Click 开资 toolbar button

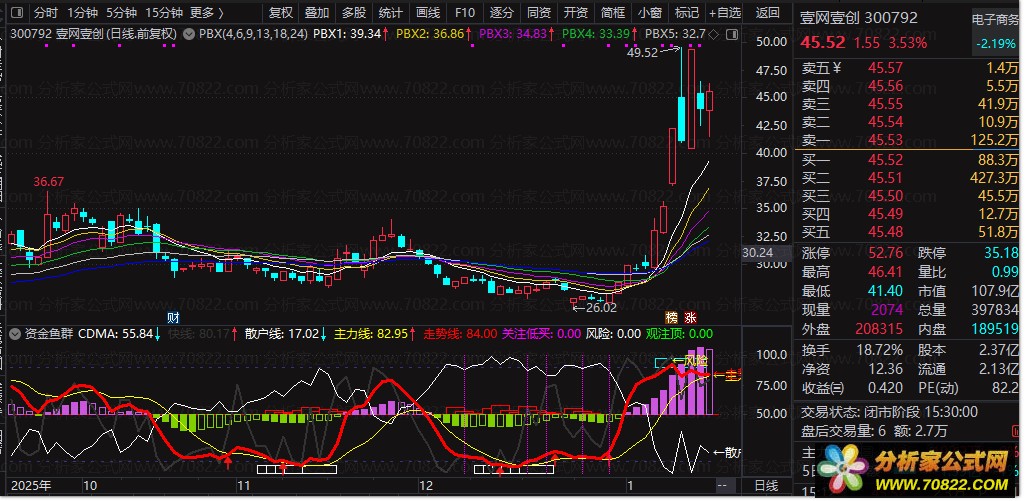click(x=575, y=12)
